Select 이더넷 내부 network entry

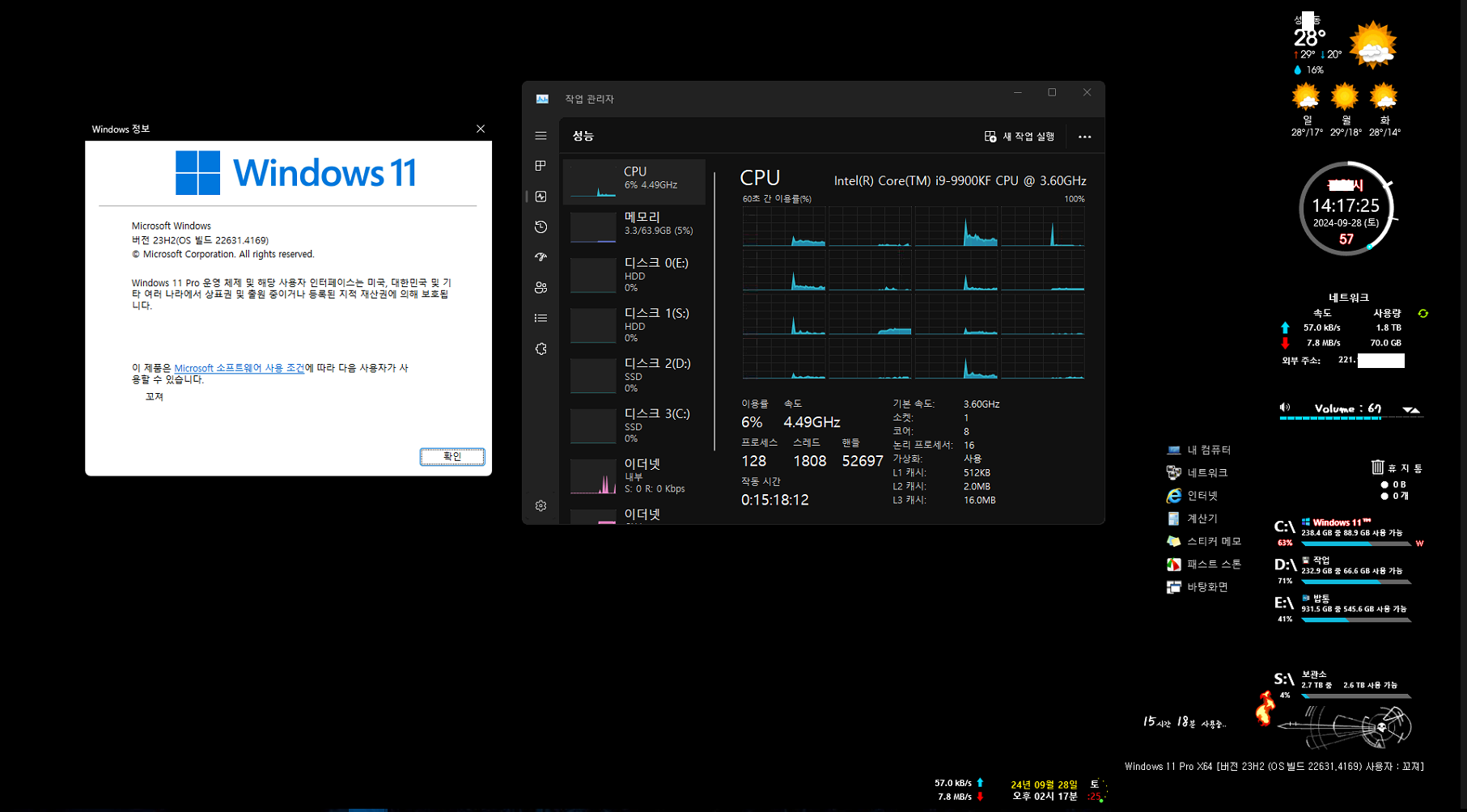634,476
